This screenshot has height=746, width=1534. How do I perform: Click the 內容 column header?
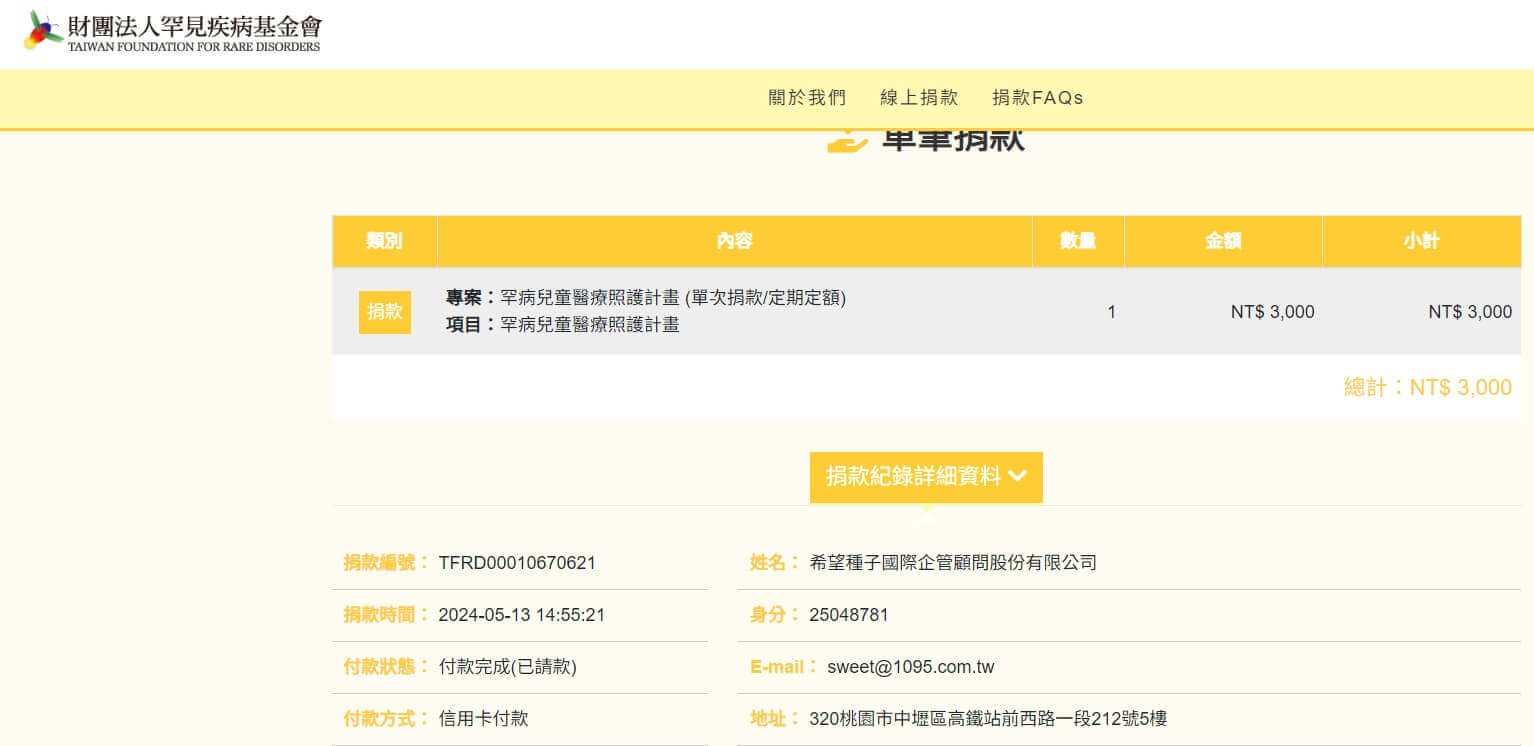pyautogui.click(x=734, y=241)
